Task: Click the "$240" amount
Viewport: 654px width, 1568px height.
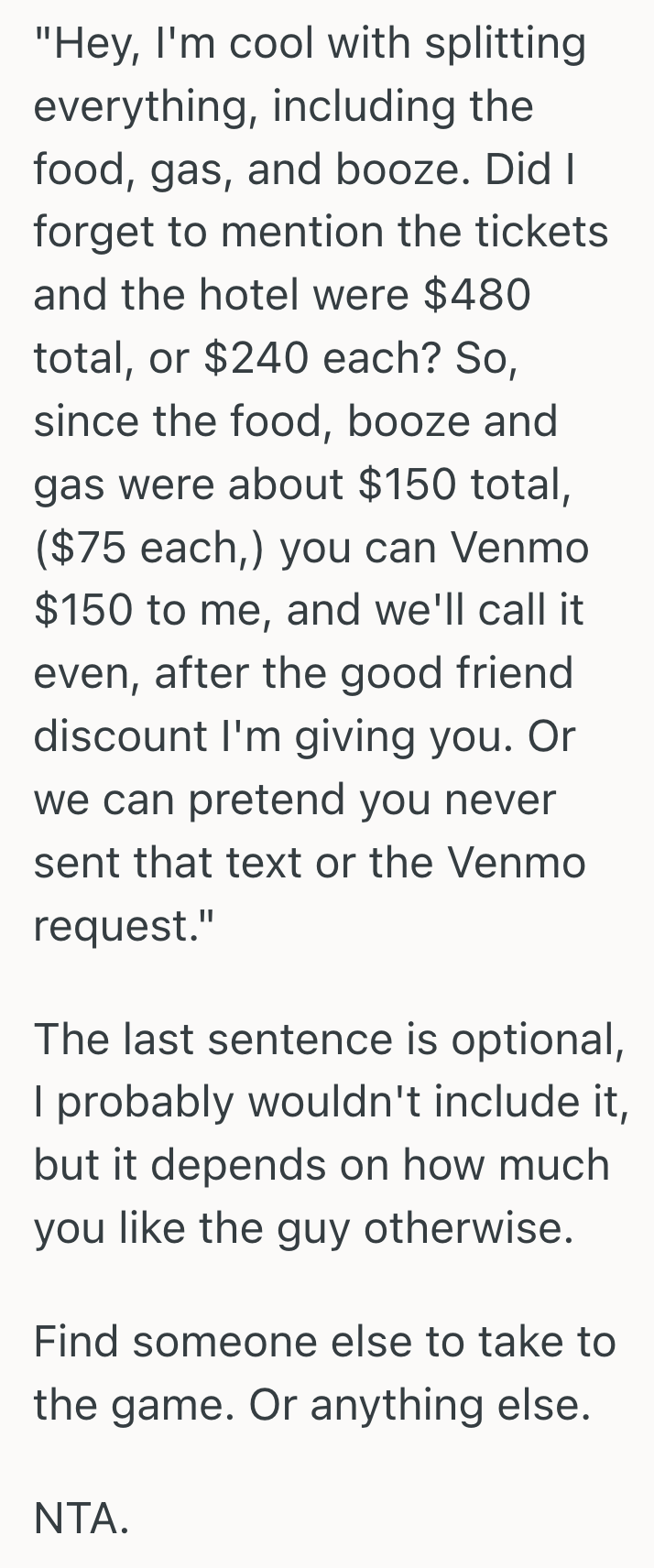Action: click(257, 358)
